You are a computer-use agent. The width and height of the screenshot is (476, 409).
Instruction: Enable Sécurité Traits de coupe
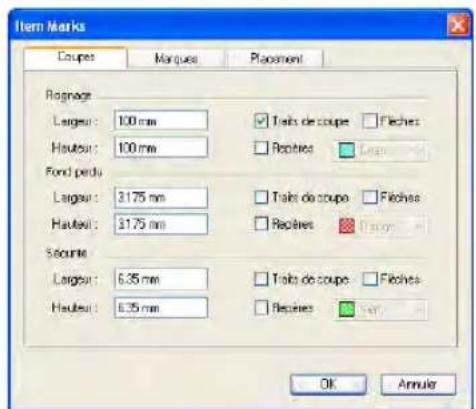(x=261, y=279)
